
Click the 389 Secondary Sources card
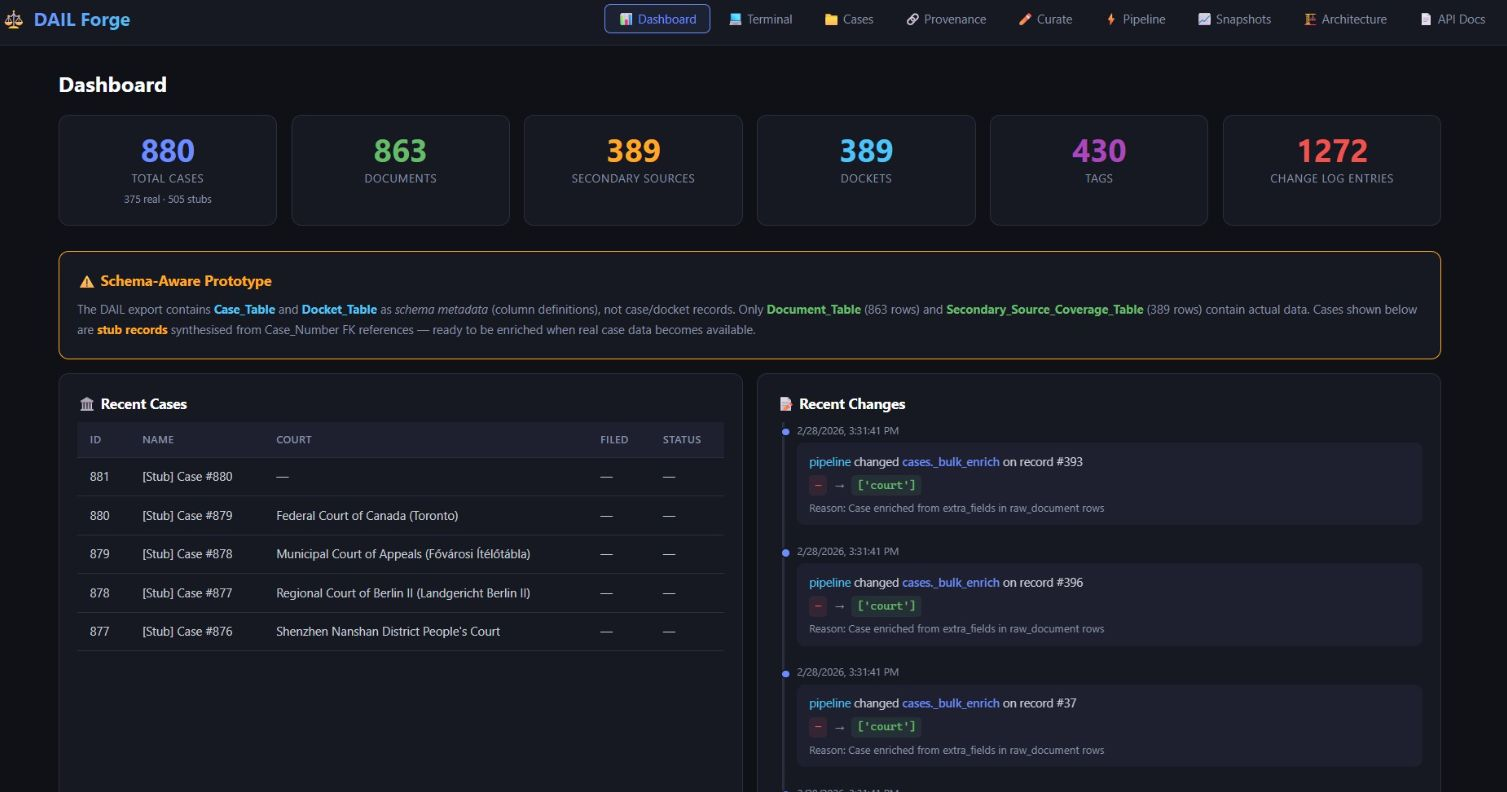pyautogui.click(x=633, y=170)
